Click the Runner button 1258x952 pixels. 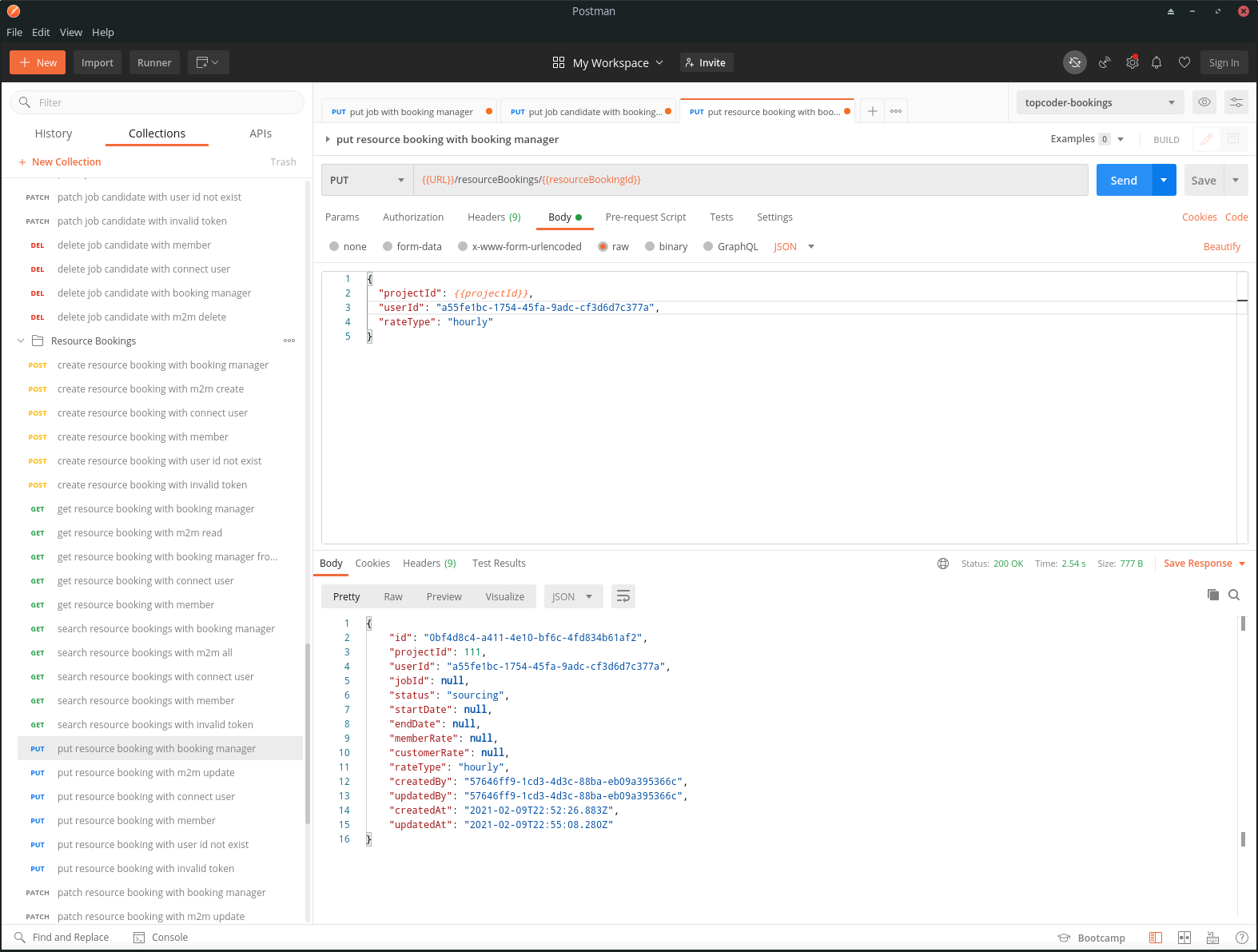154,62
